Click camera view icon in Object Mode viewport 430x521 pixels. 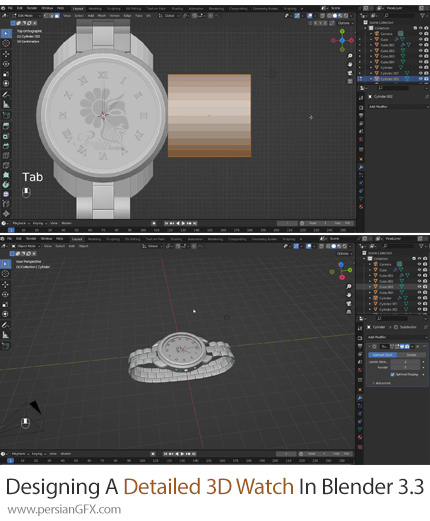click(349, 303)
